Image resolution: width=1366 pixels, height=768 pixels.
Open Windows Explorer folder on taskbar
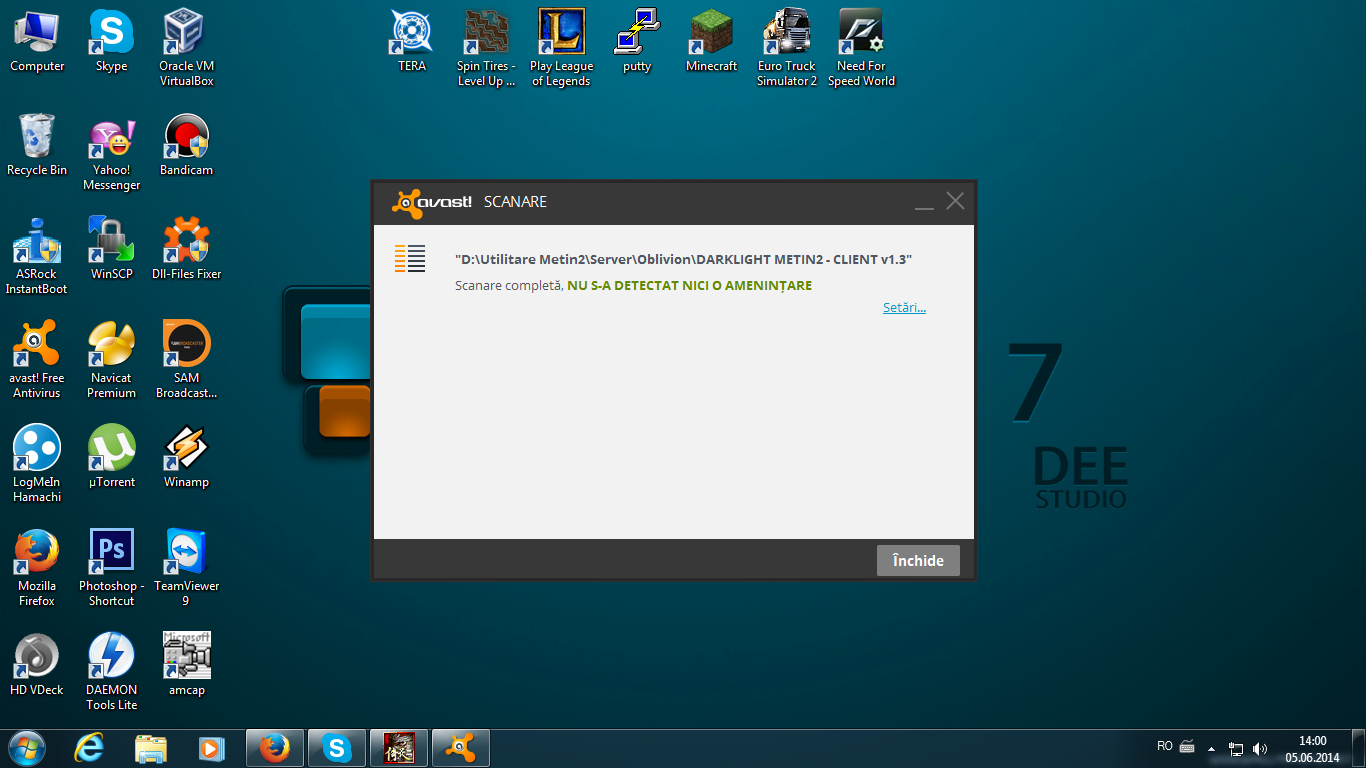pos(150,747)
